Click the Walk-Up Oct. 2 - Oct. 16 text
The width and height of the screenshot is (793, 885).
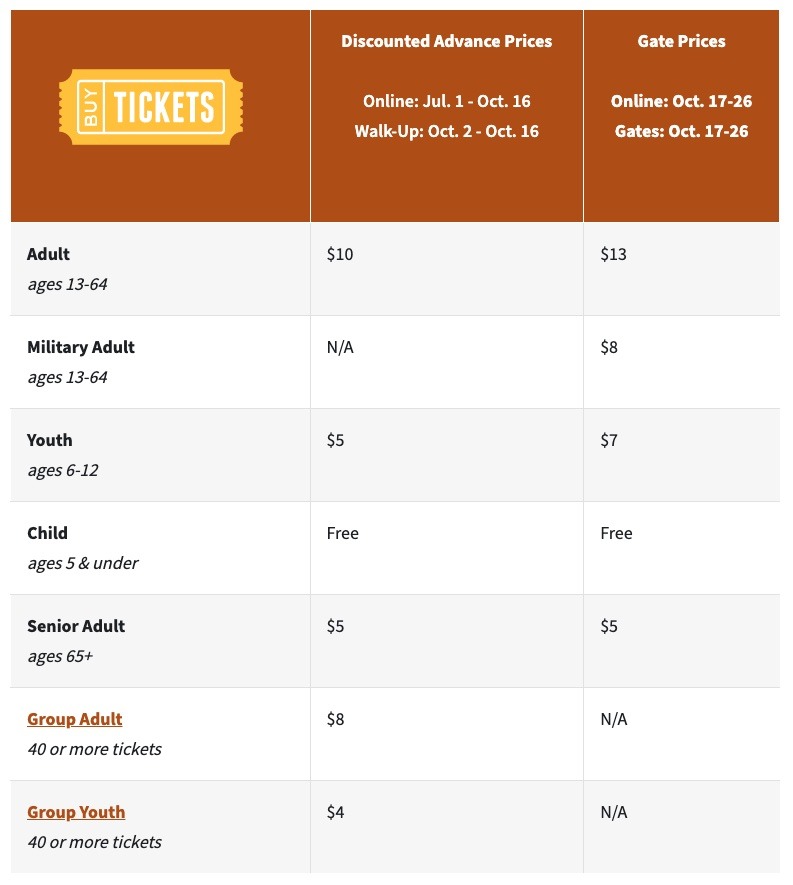pyautogui.click(x=446, y=131)
